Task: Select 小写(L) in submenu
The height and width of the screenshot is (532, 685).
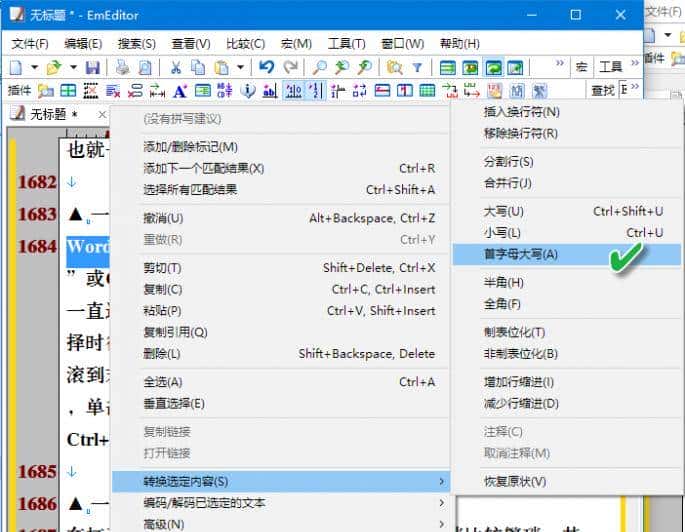Action: coord(567,233)
